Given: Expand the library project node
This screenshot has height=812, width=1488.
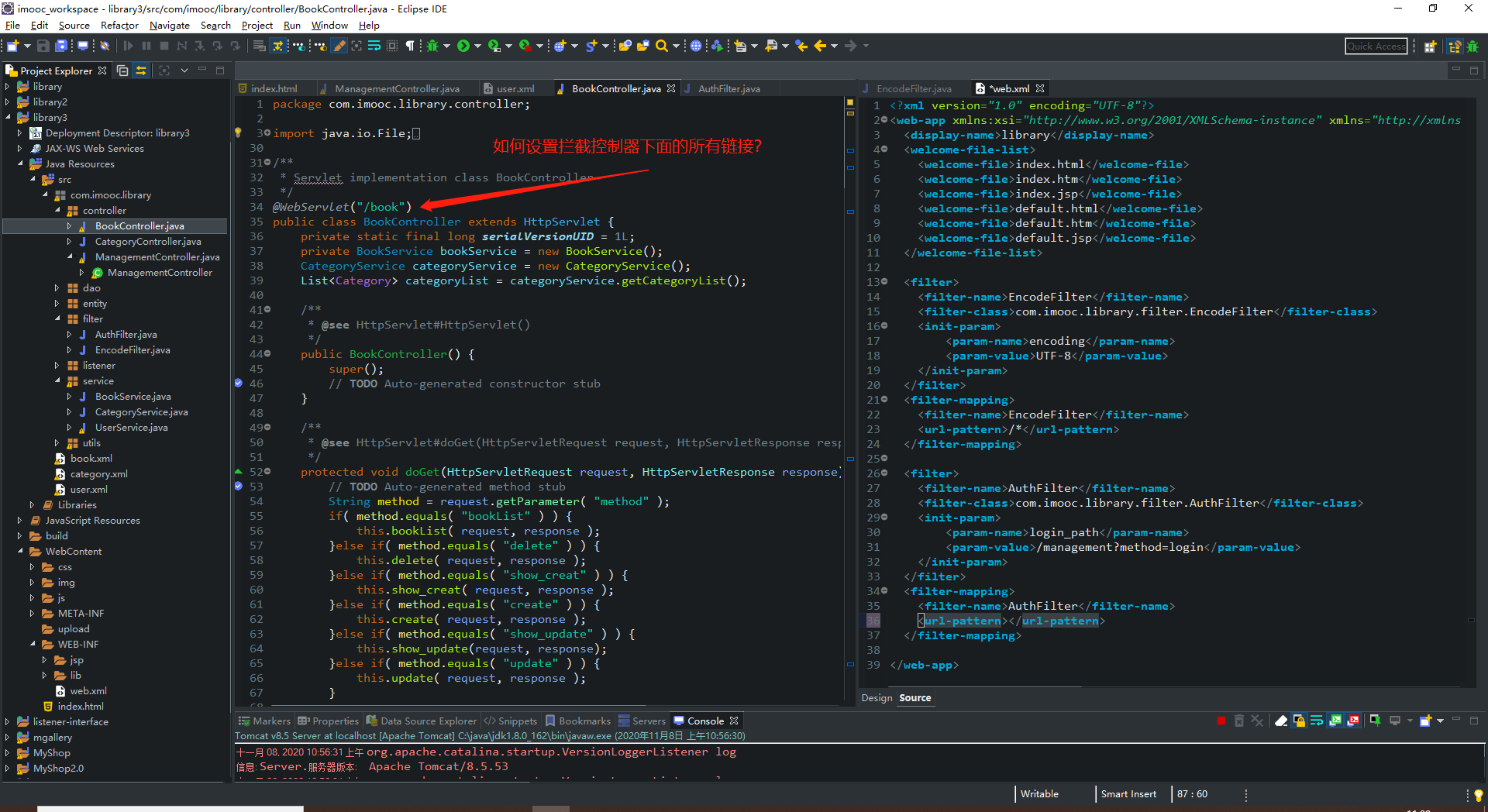Looking at the screenshot, I should coord(8,87).
